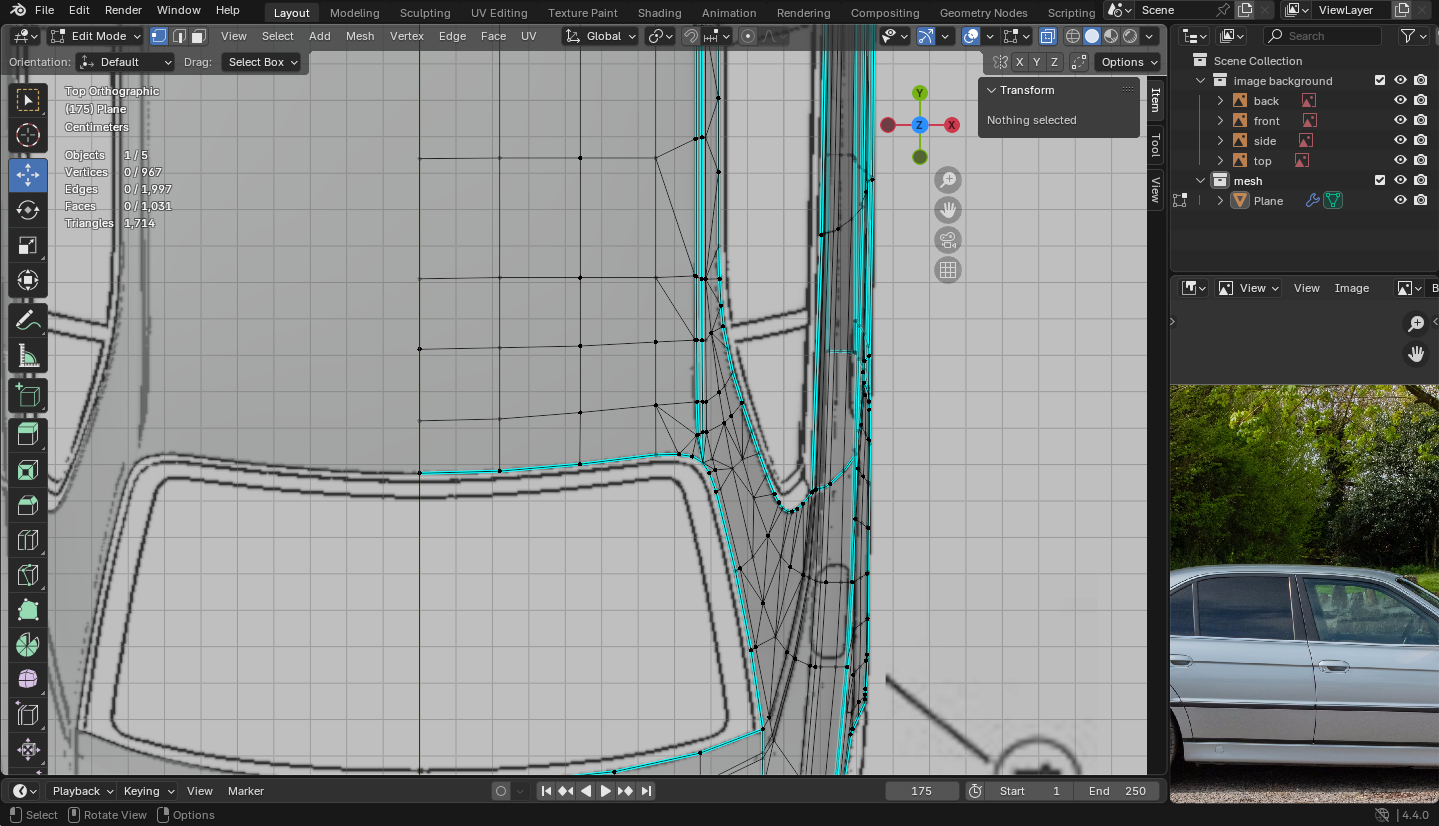Expand the back image tree item
This screenshot has width=1439, height=826.
pos(1220,101)
